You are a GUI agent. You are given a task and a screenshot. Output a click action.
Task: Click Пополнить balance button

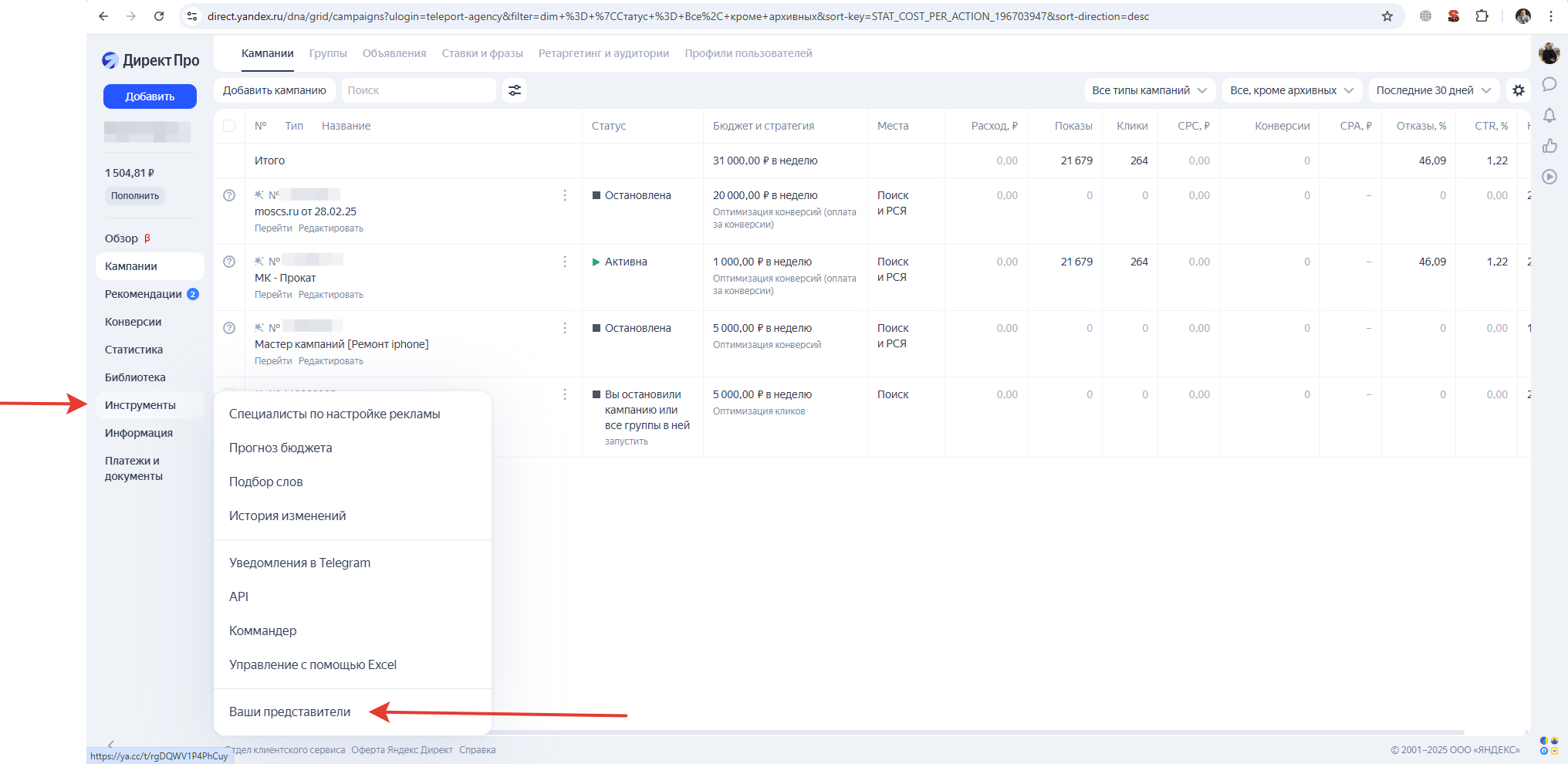(135, 196)
